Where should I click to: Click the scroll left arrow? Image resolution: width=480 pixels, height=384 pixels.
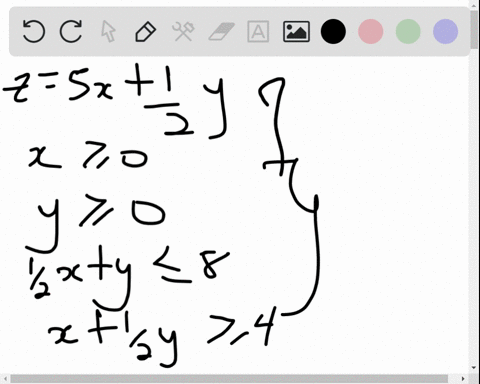click(6, 379)
